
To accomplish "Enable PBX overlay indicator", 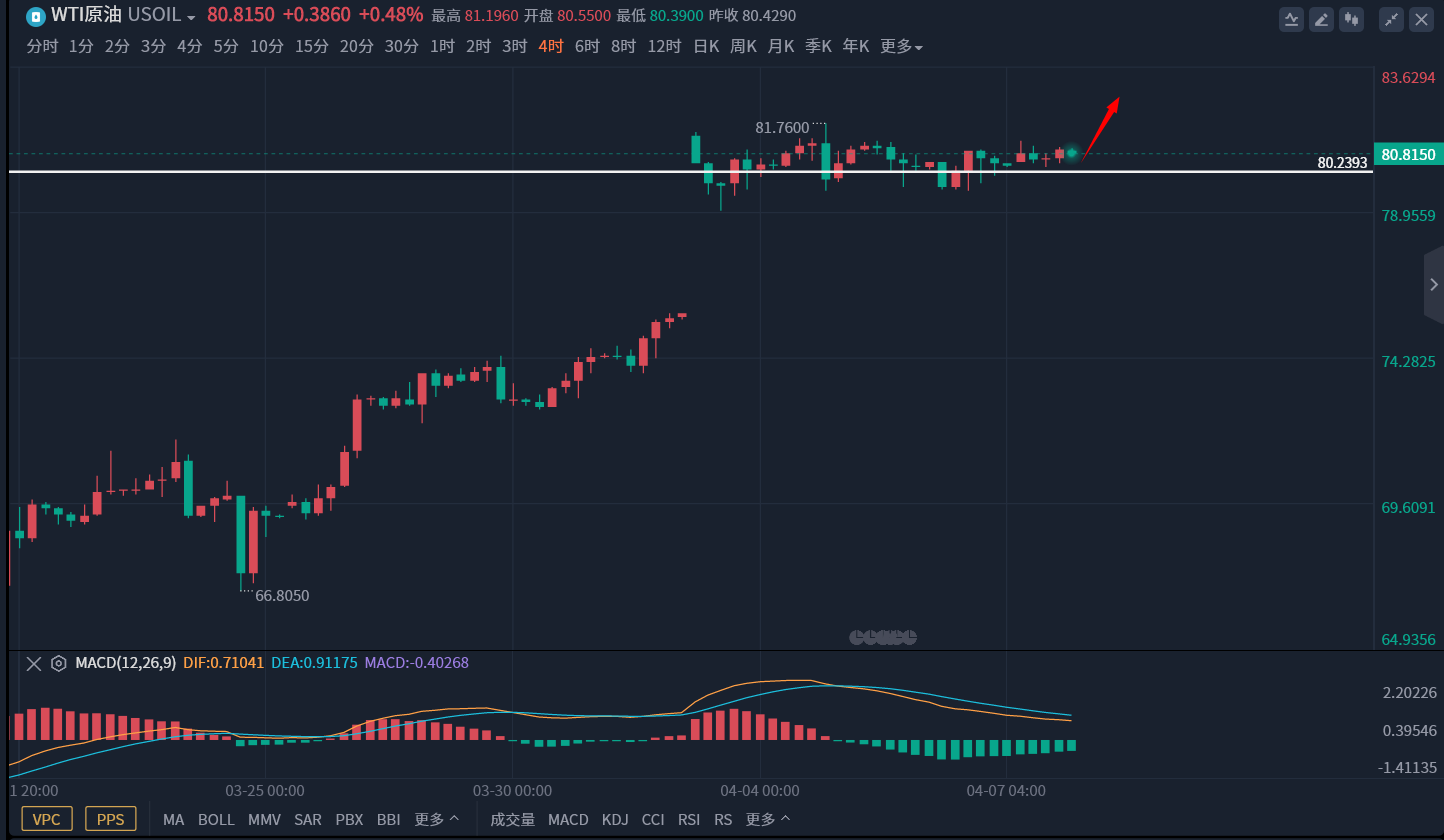I will (x=349, y=819).
